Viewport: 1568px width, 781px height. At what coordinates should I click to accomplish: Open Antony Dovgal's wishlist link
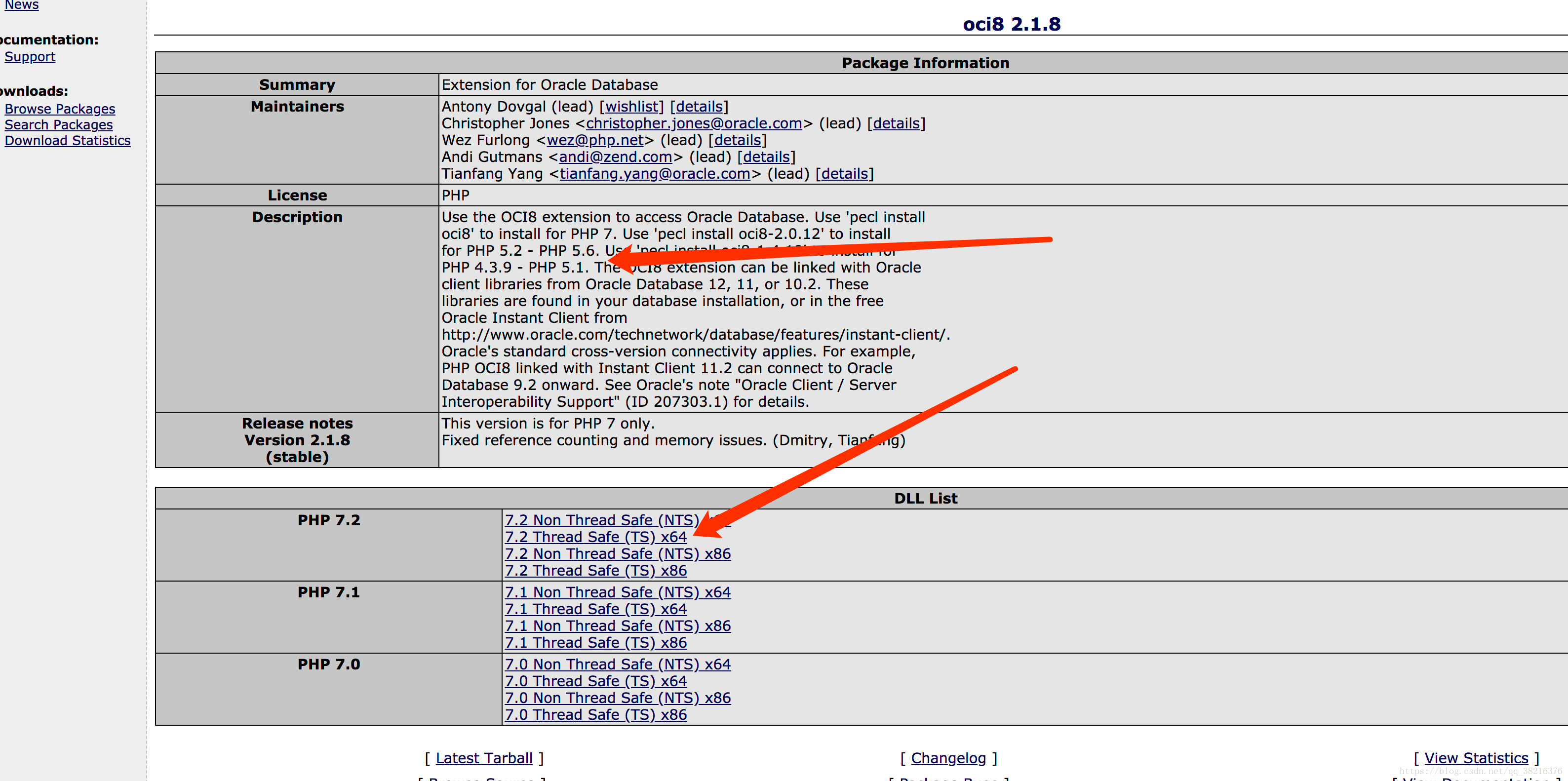pyautogui.click(x=631, y=107)
